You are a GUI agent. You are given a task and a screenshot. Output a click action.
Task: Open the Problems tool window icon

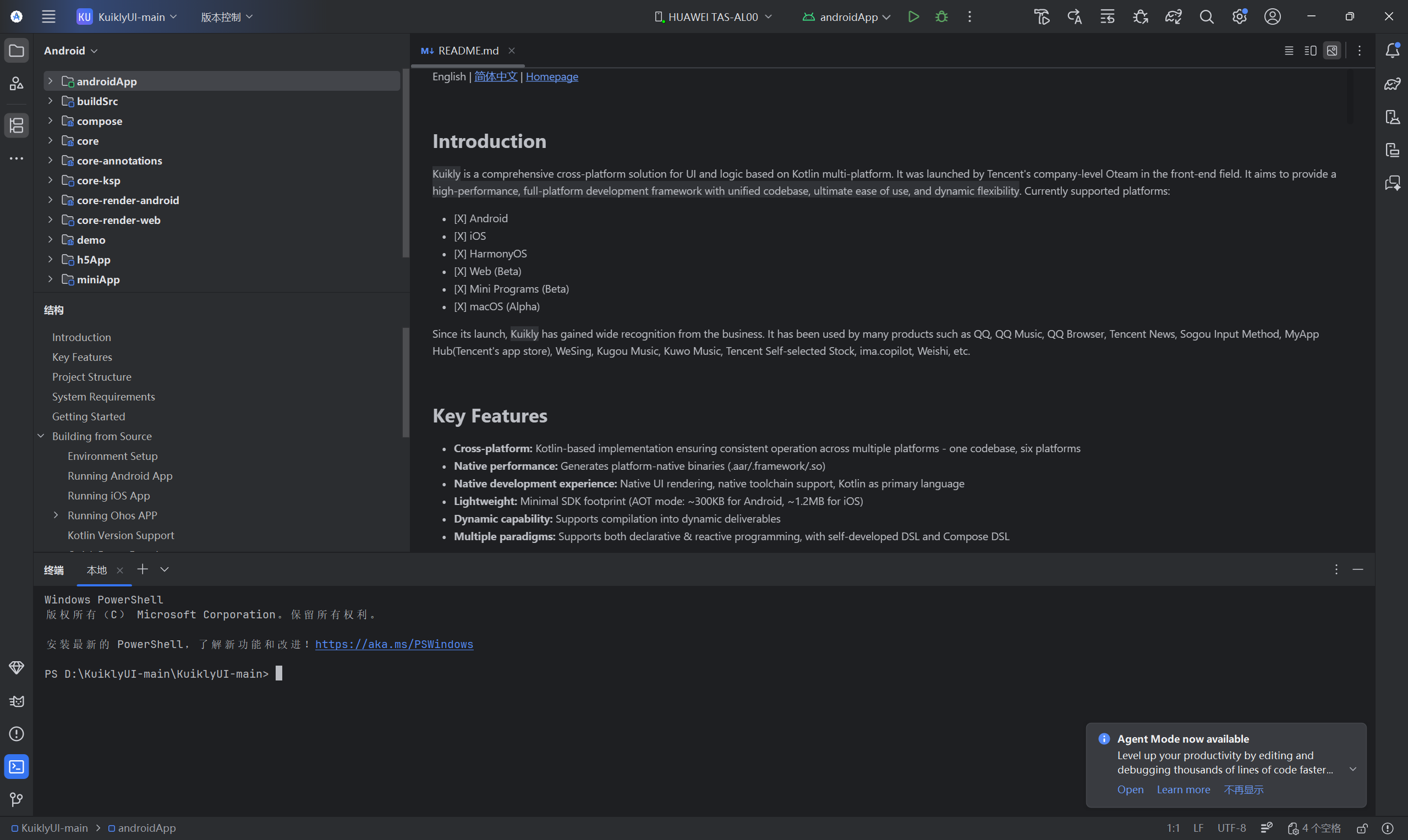pyautogui.click(x=17, y=734)
